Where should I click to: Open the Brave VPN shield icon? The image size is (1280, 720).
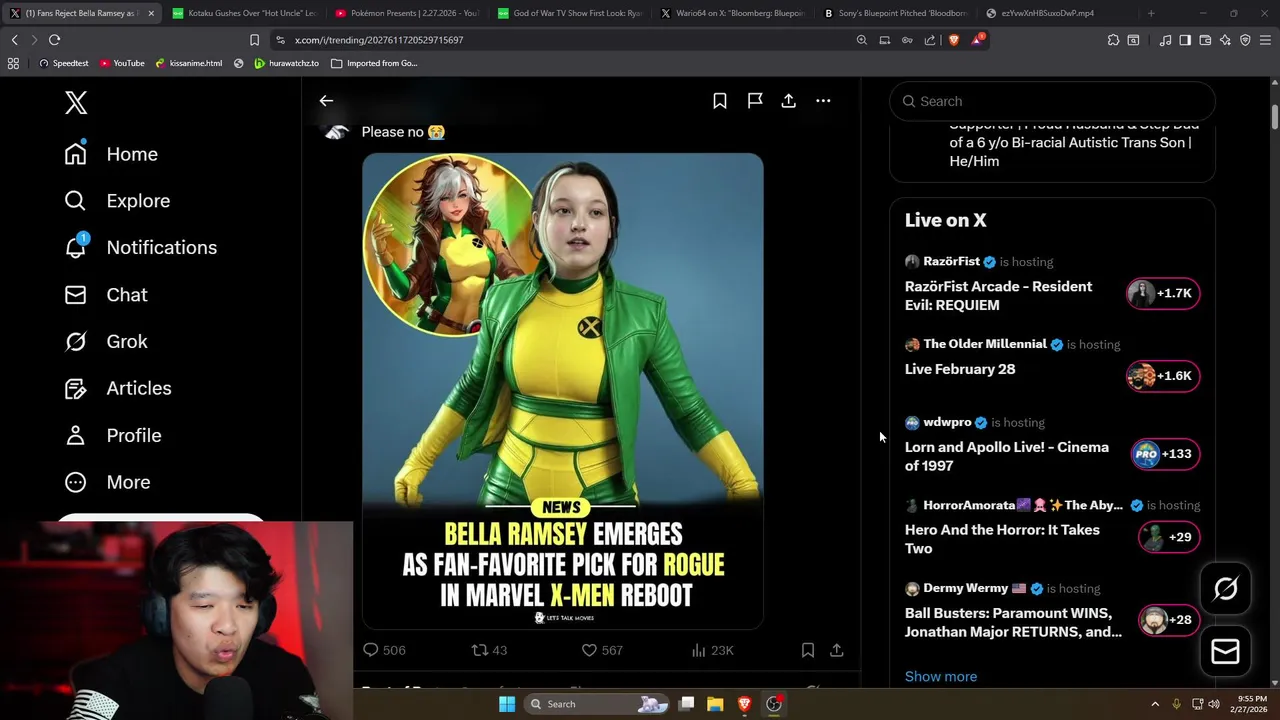click(1245, 40)
